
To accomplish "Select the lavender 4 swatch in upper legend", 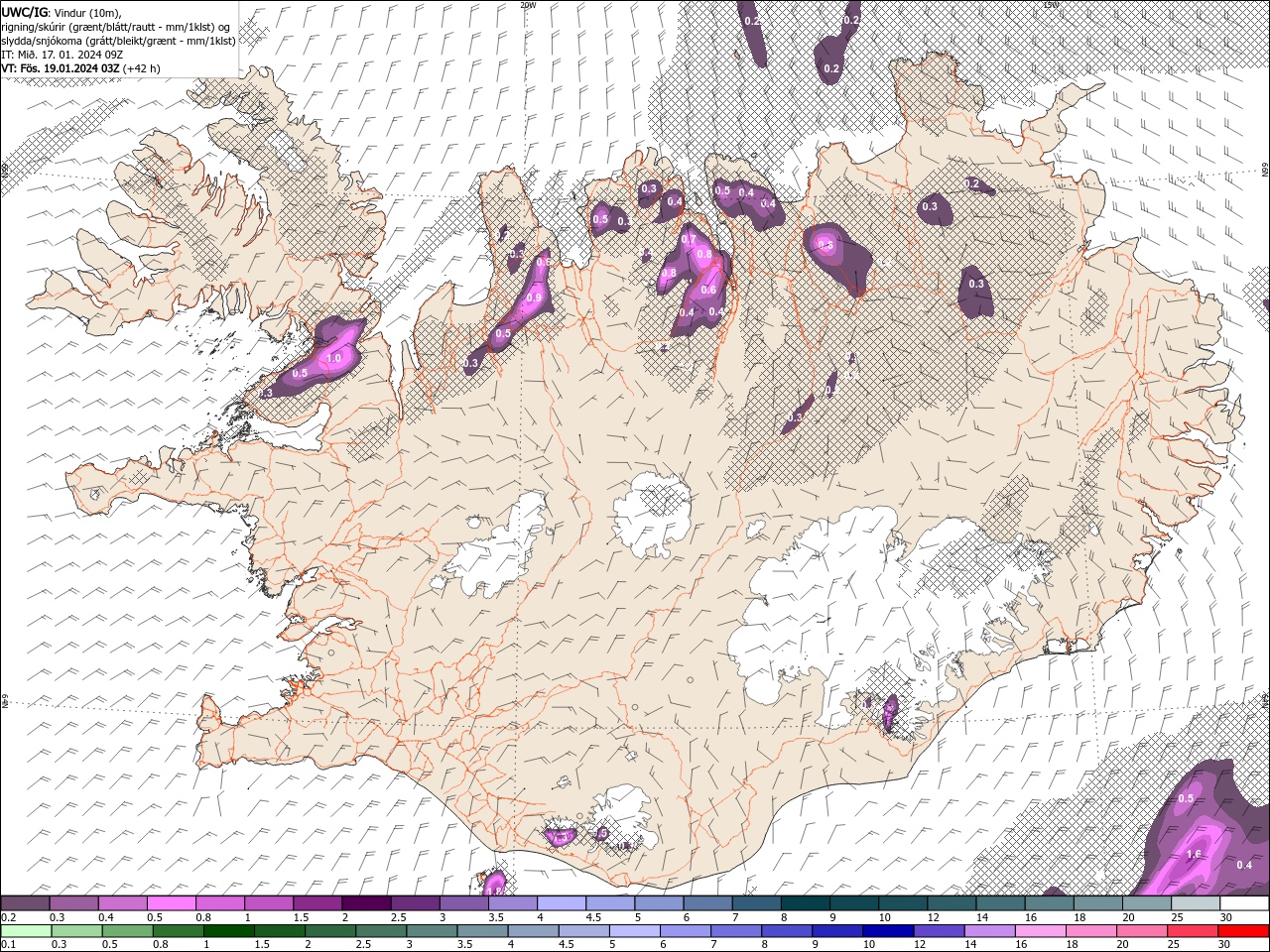I will click(562, 903).
